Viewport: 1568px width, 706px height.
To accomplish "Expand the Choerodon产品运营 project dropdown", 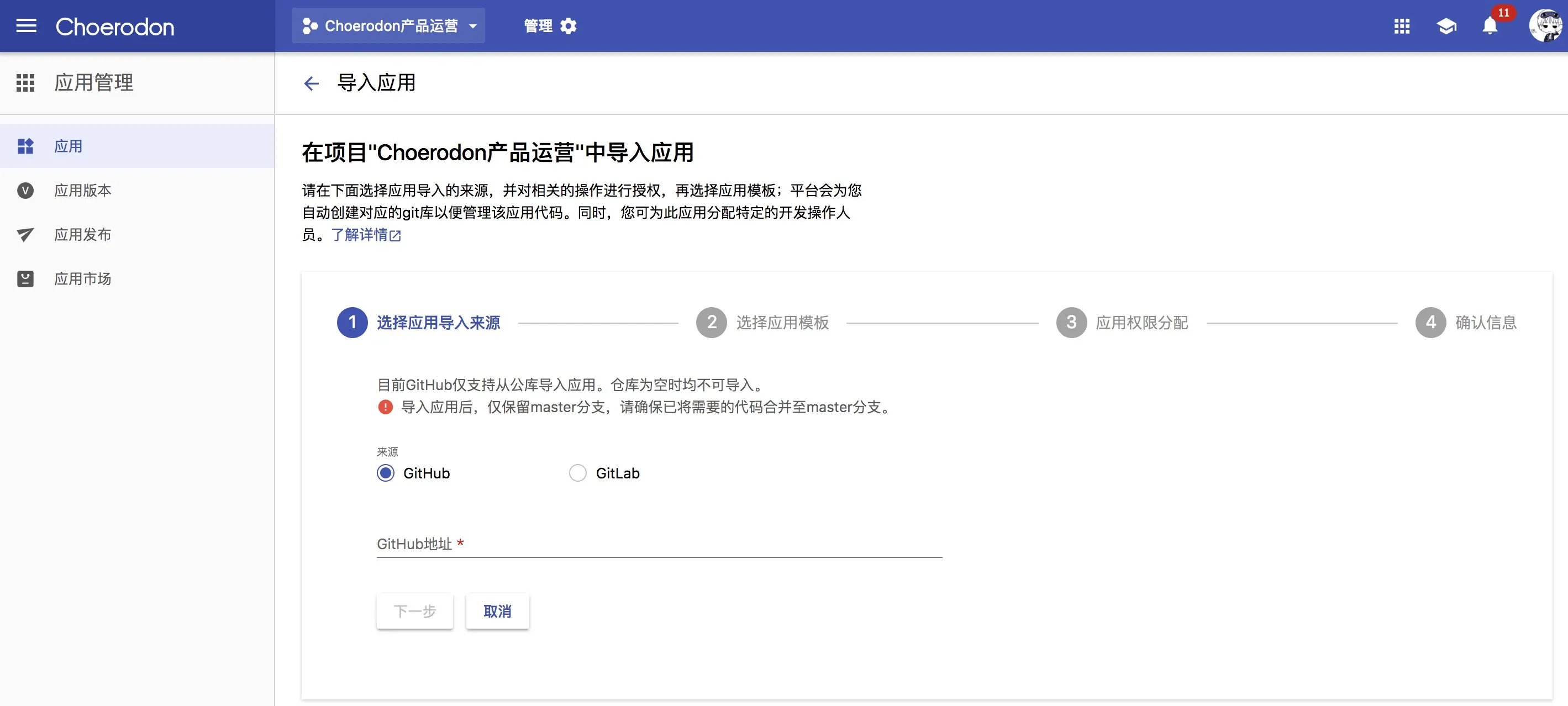I will pos(388,26).
